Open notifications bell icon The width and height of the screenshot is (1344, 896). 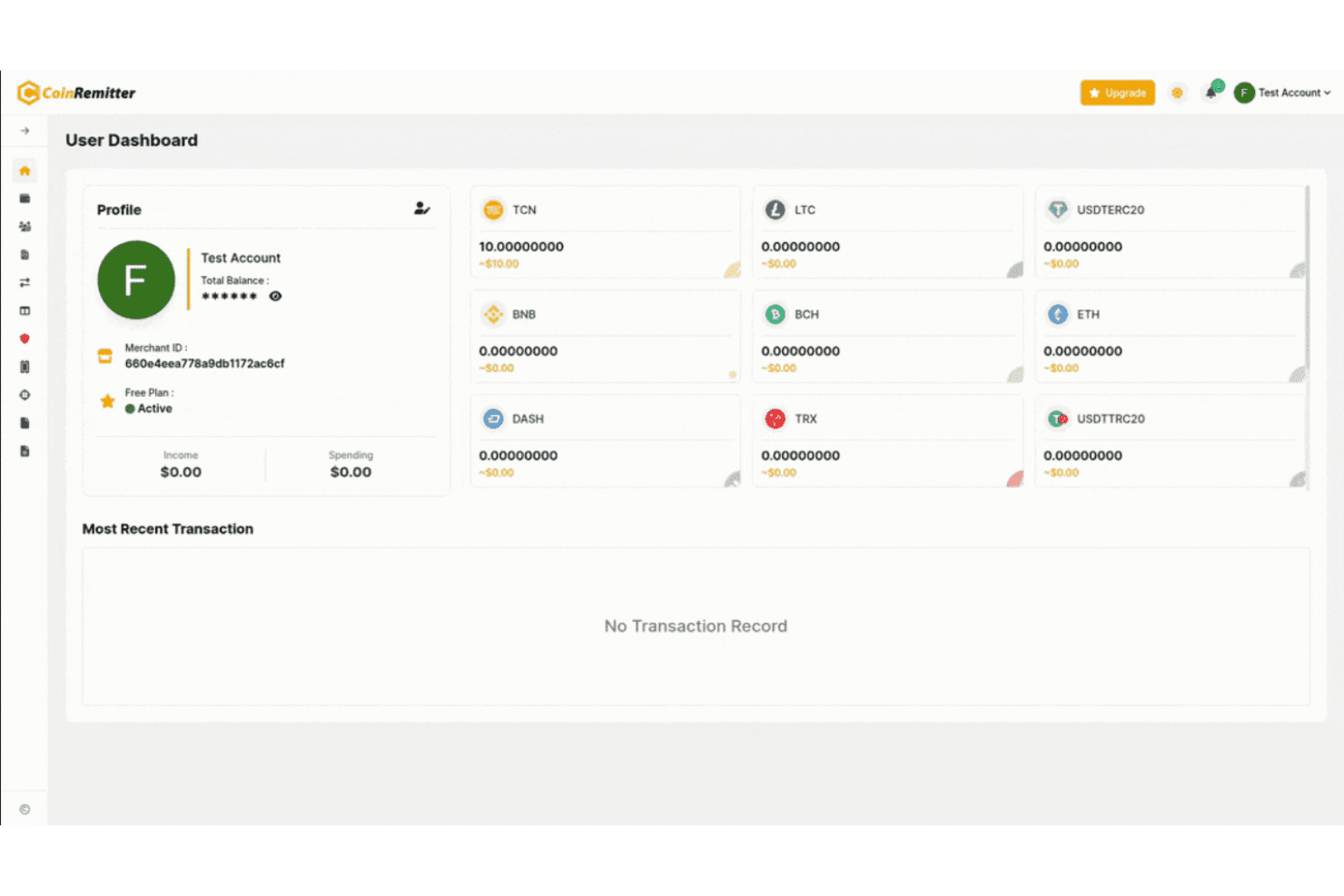1211,92
